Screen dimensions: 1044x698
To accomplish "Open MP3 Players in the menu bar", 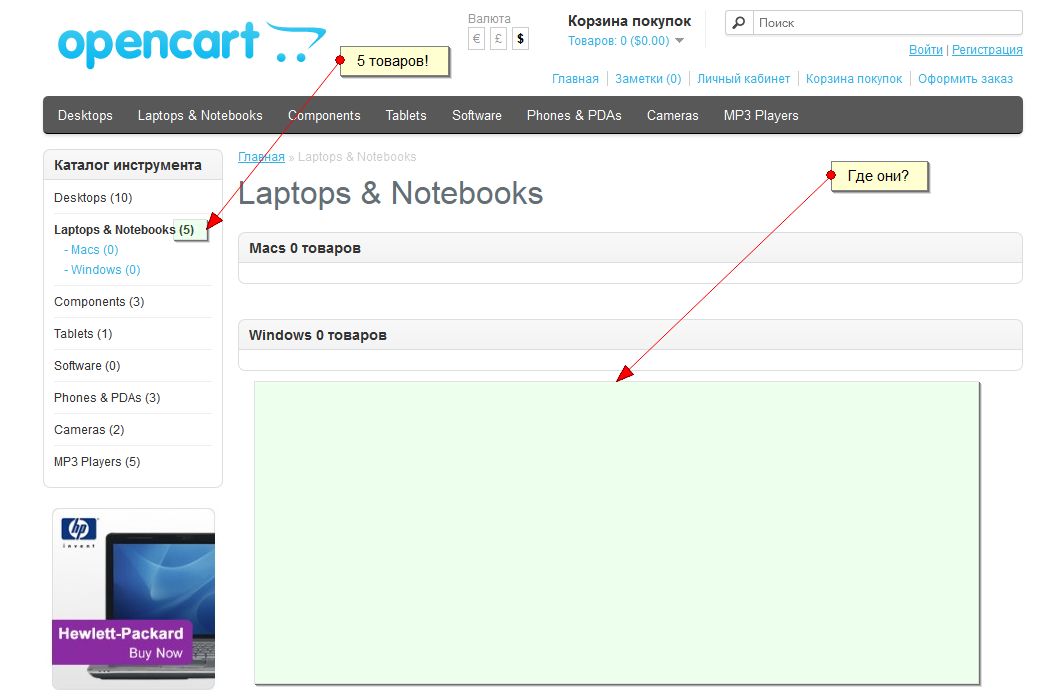I will tap(761, 115).
